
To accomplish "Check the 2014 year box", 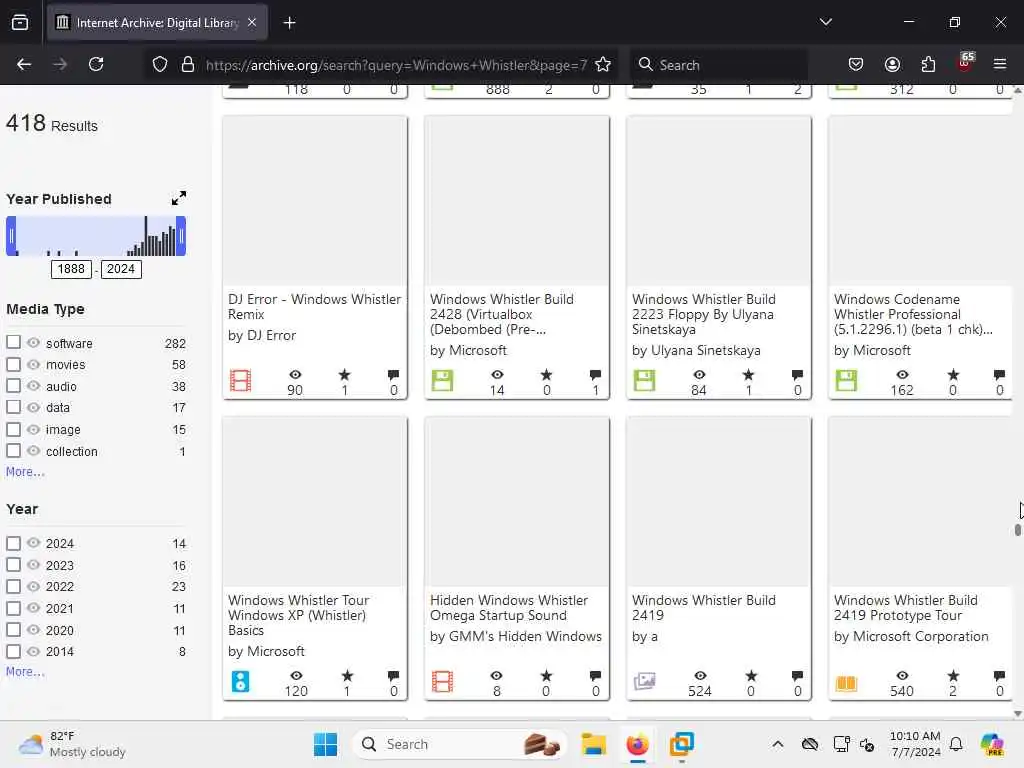I will [x=13, y=650].
